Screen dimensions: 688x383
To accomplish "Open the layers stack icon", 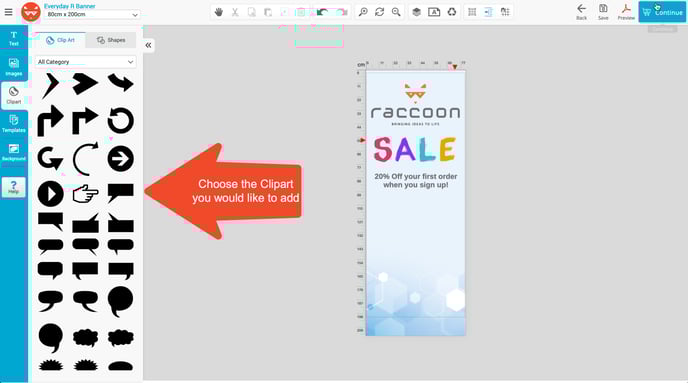I will pos(416,12).
